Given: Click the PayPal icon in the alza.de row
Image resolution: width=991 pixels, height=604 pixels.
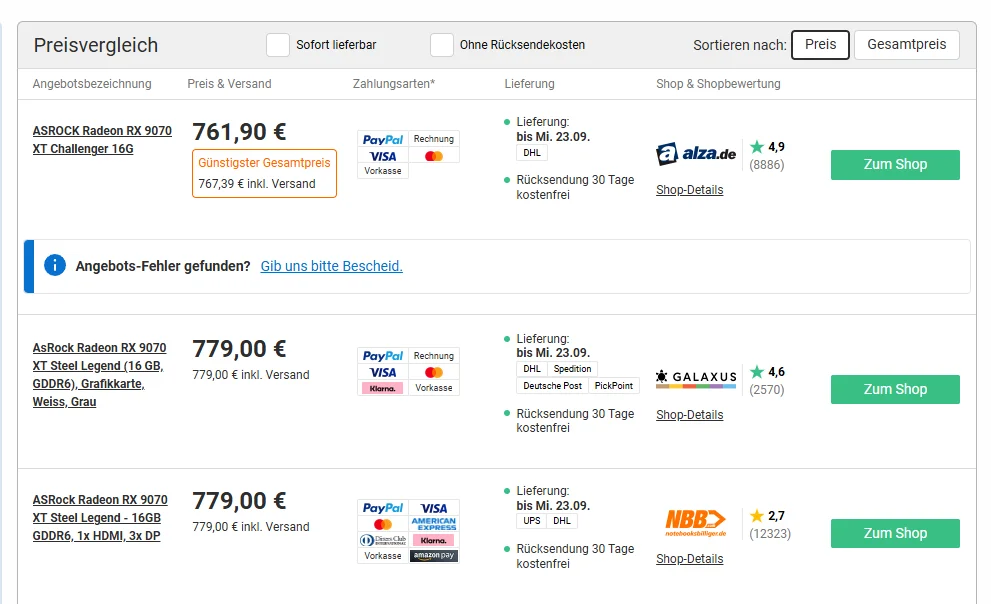Looking at the screenshot, I should click(383, 140).
